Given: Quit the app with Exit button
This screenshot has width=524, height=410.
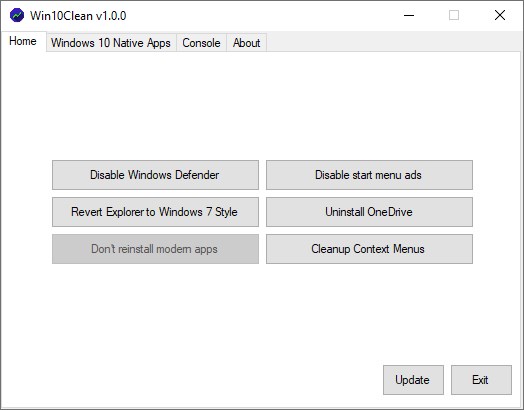Looking at the screenshot, I should coord(481,380).
